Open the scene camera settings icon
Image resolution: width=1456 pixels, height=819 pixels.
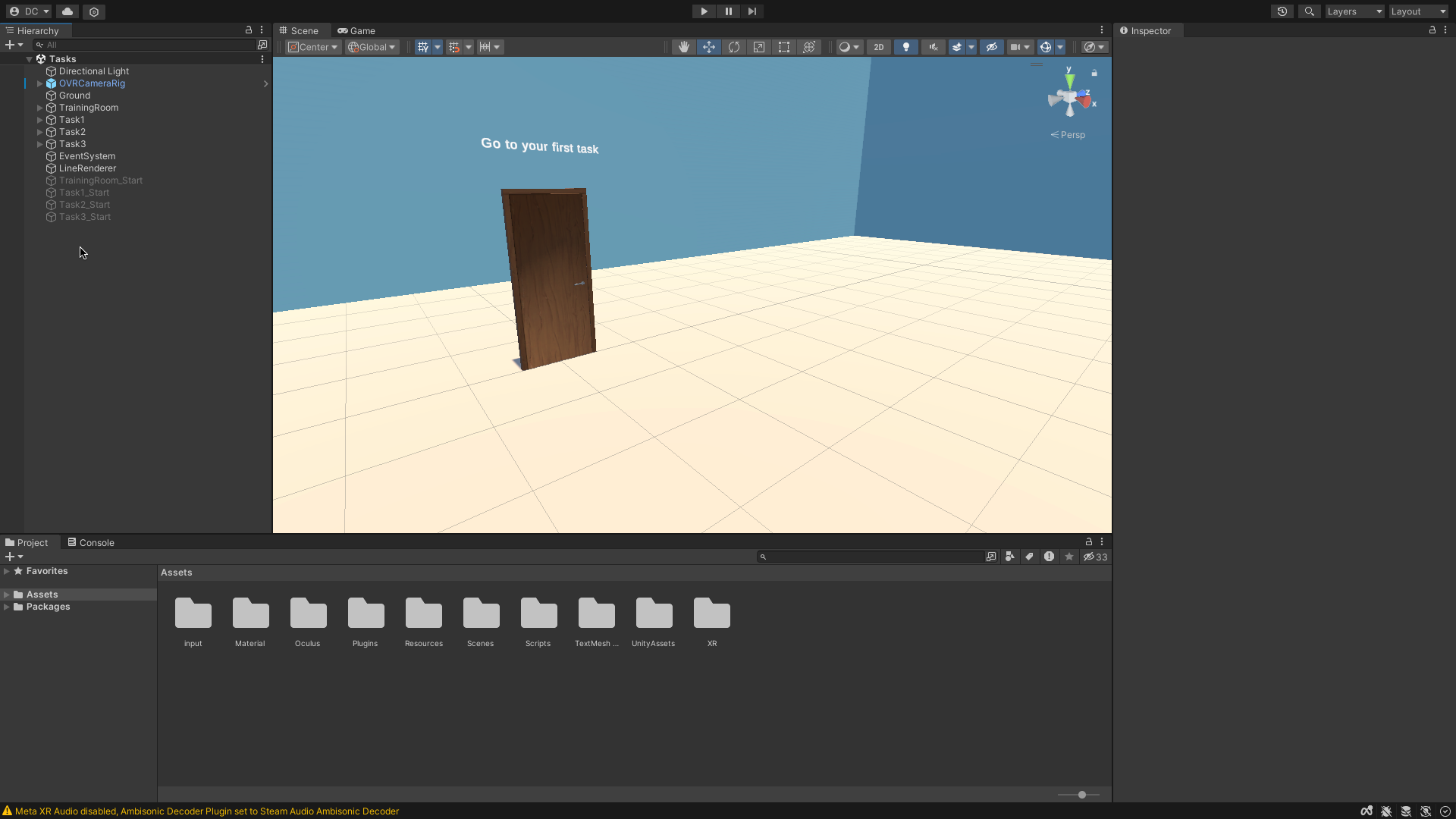point(1090,46)
